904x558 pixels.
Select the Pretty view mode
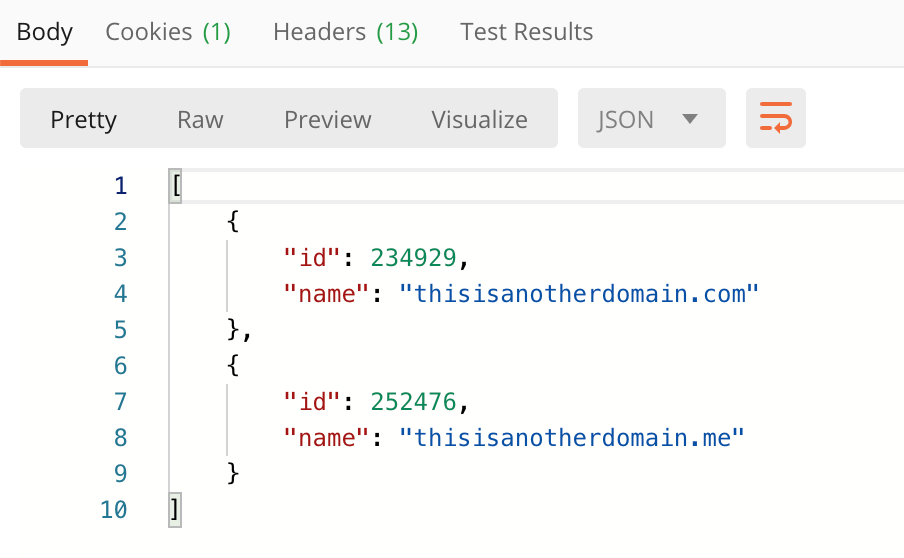(84, 120)
